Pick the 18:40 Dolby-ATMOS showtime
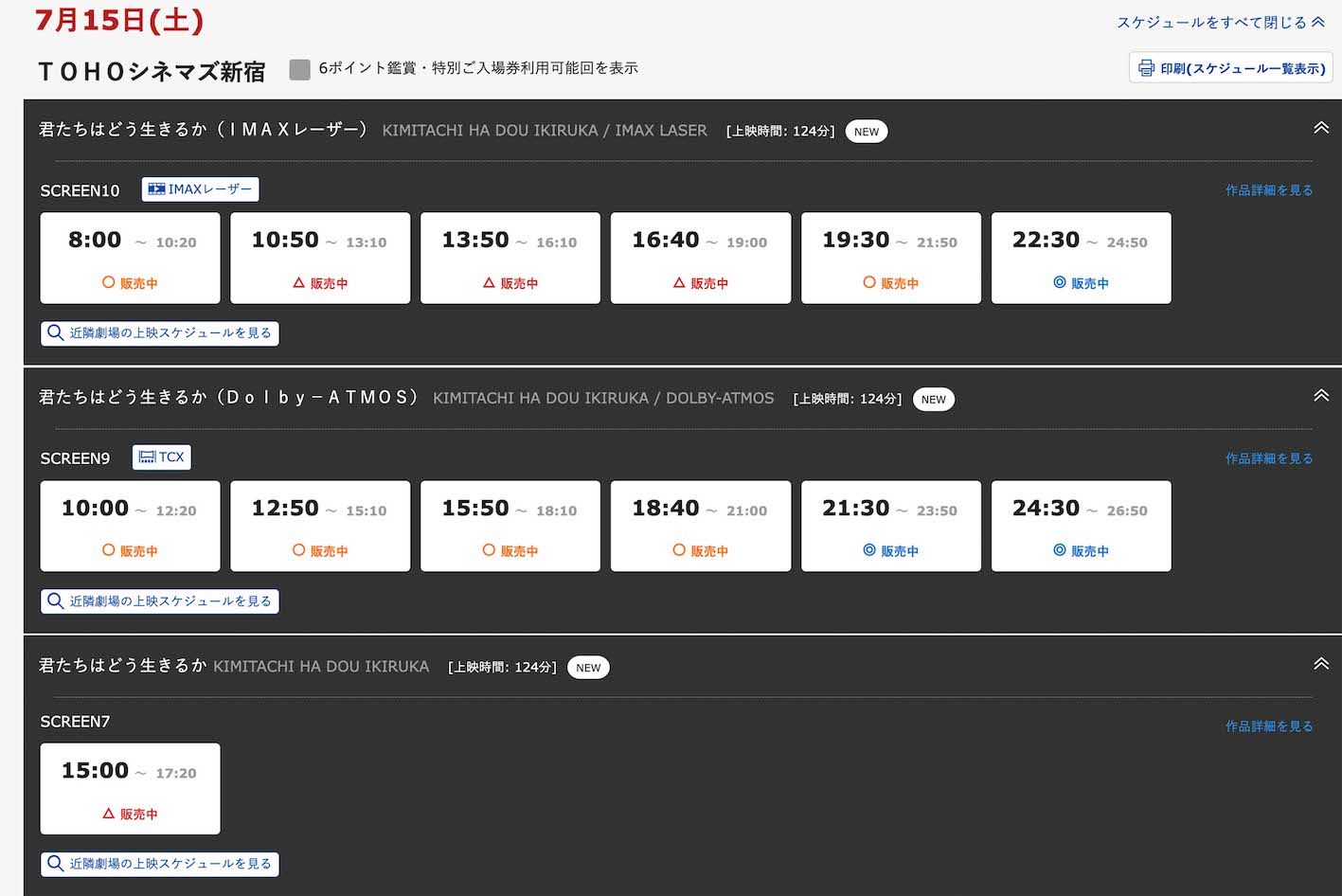 pos(701,526)
